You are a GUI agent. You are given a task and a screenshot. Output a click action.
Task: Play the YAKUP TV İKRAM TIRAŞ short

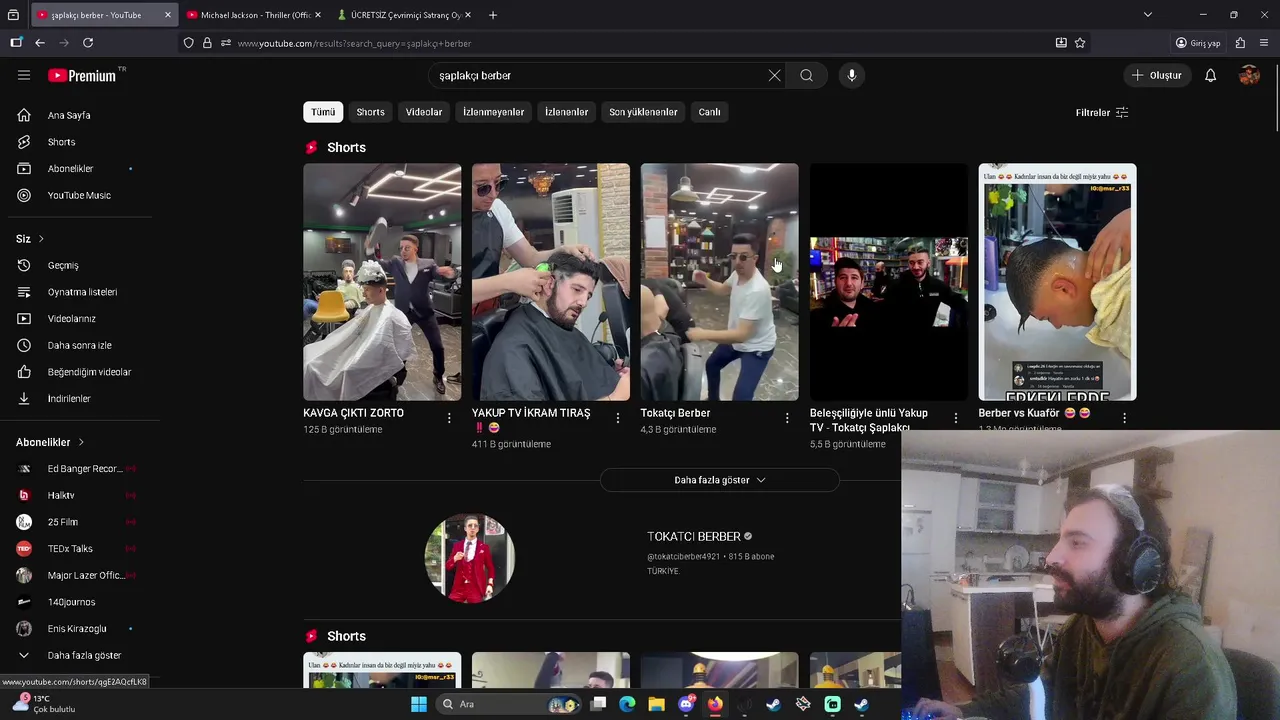pos(551,282)
